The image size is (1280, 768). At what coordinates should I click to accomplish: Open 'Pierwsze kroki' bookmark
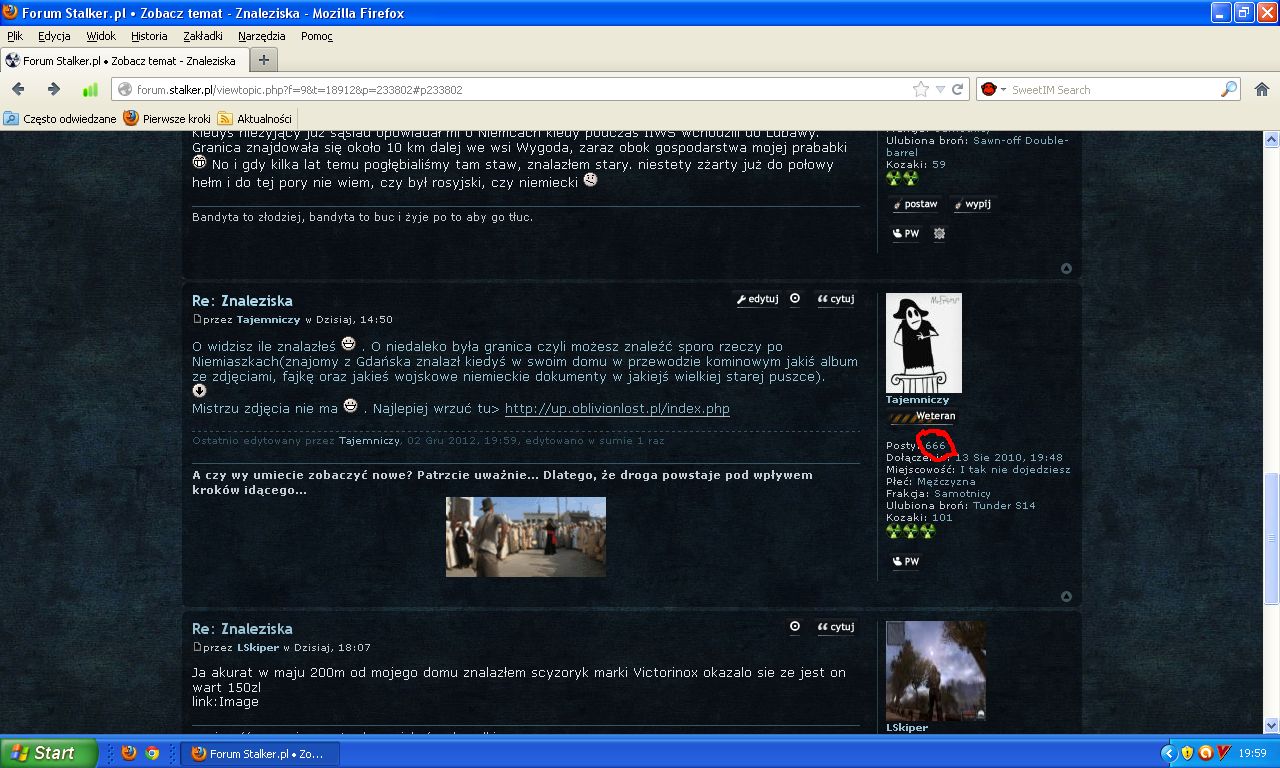[167, 118]
